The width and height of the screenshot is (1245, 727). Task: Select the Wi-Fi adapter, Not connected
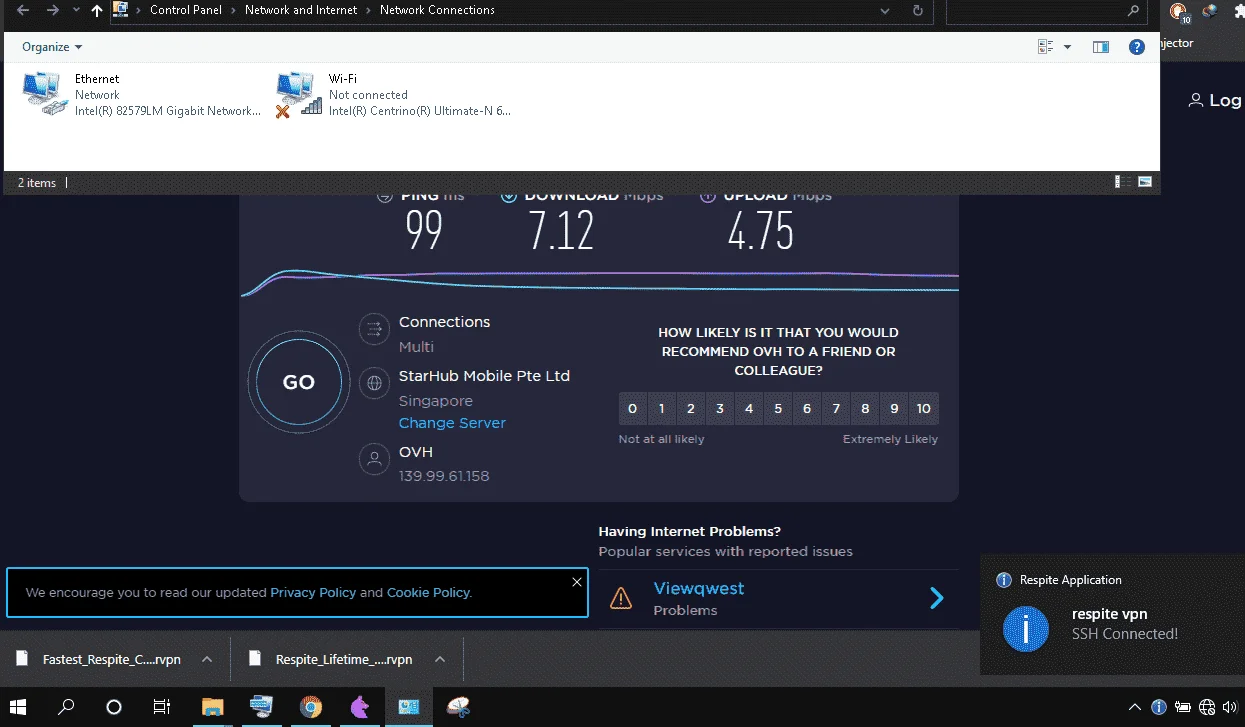(394, 95)
